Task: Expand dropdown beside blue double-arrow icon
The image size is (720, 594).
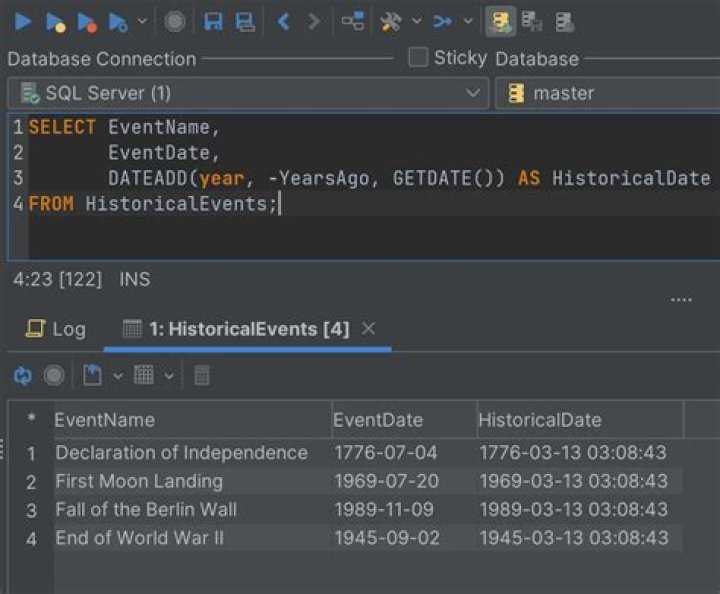Action: 467,21
